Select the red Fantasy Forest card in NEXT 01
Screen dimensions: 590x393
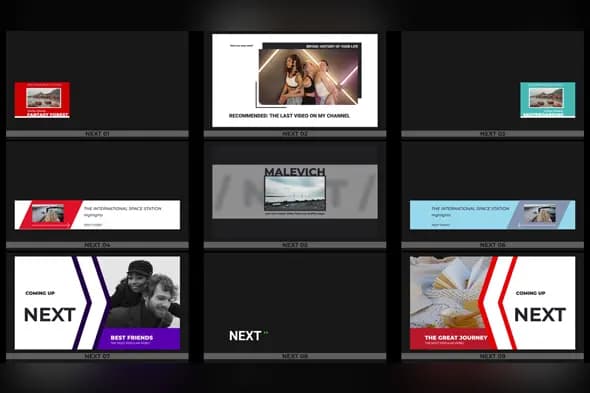pyautogui.click(x=42, y=100)
